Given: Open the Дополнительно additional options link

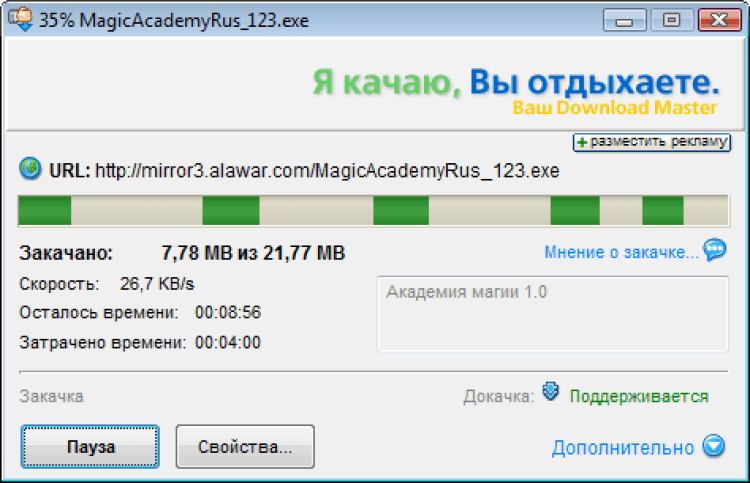Looking at the screenshot, I should (623, 448).
